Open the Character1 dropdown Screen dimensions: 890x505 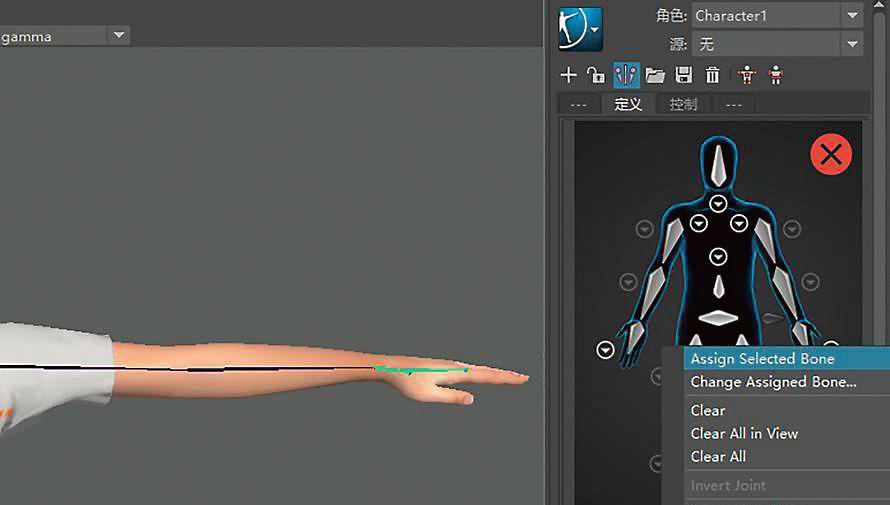tap(777, 16)
